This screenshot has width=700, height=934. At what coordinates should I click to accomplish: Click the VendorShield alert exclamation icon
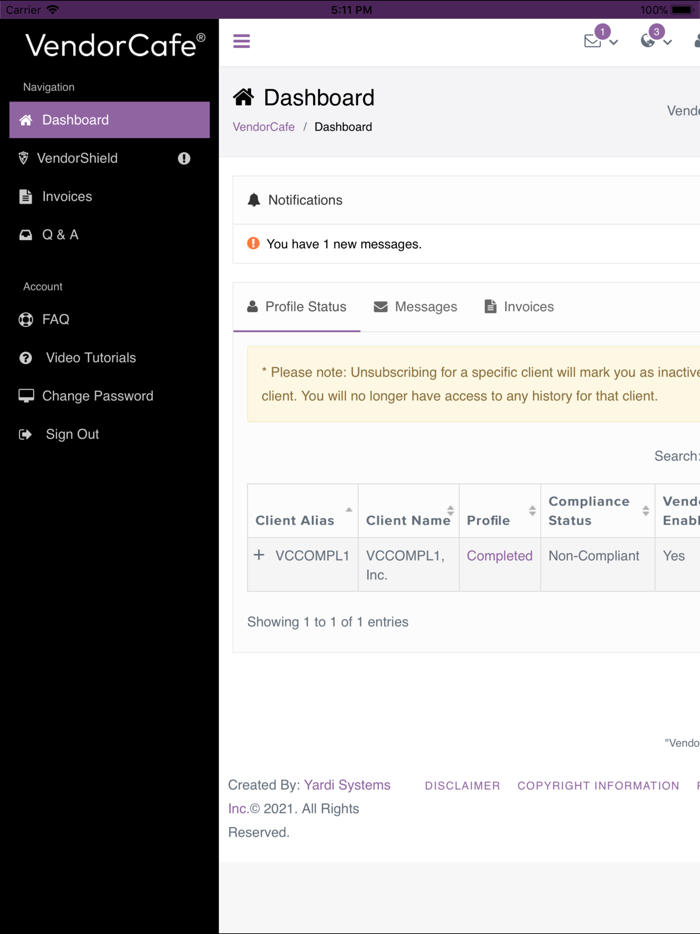point(184,158)
